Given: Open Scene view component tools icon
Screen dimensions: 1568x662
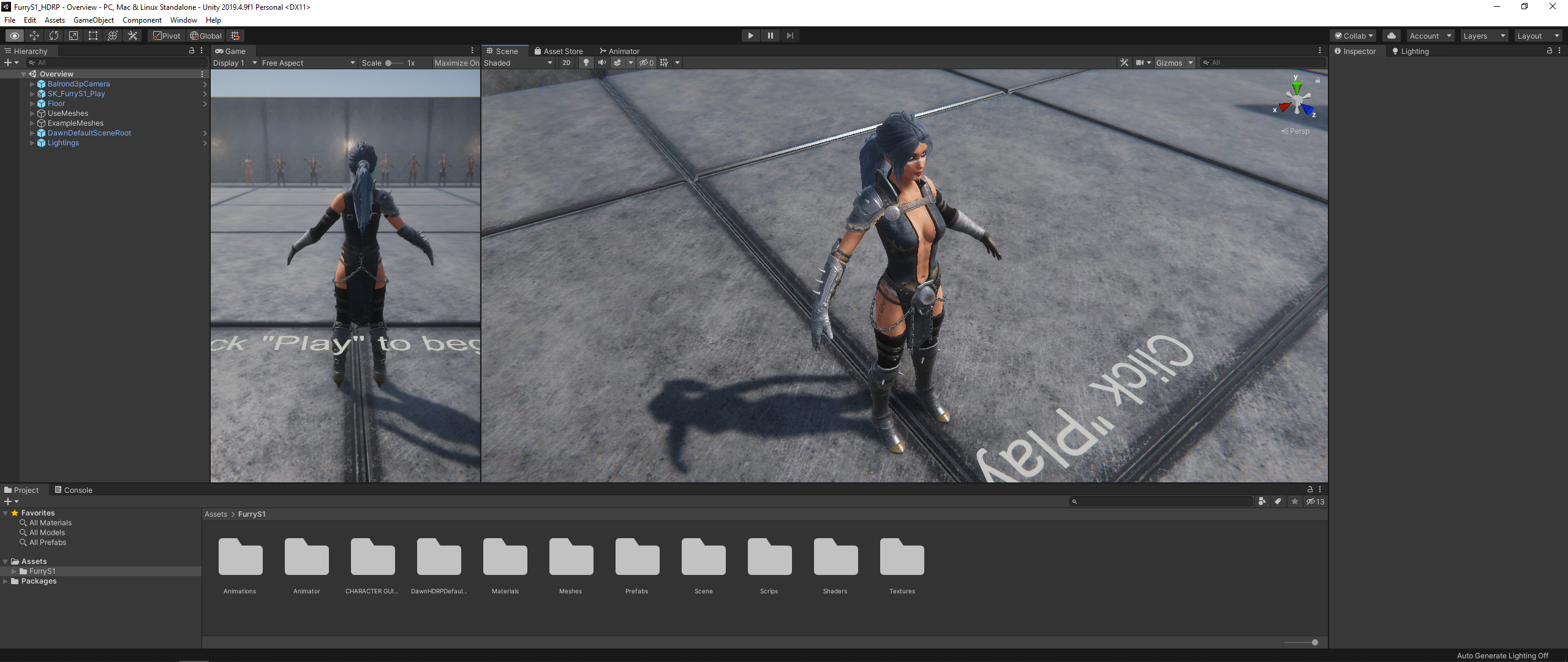Looking at the screenshot, I should tap(1124, 63).
